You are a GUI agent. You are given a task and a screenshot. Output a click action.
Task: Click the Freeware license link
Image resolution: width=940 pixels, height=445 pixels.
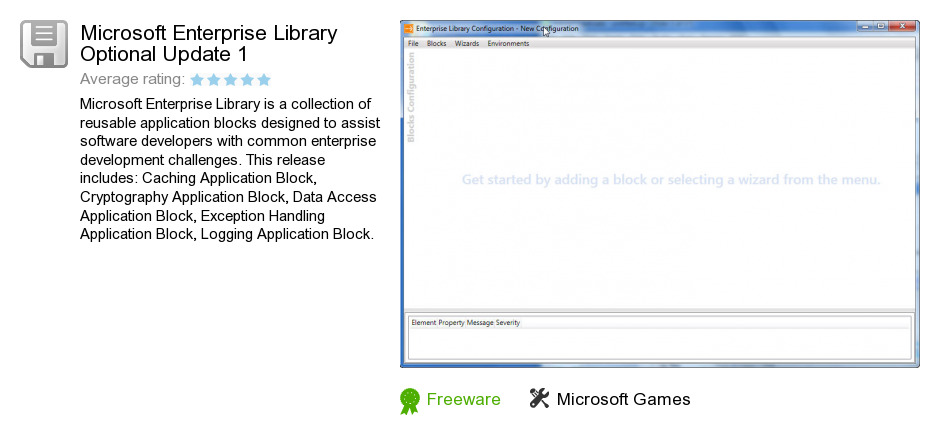click(463, 399)
